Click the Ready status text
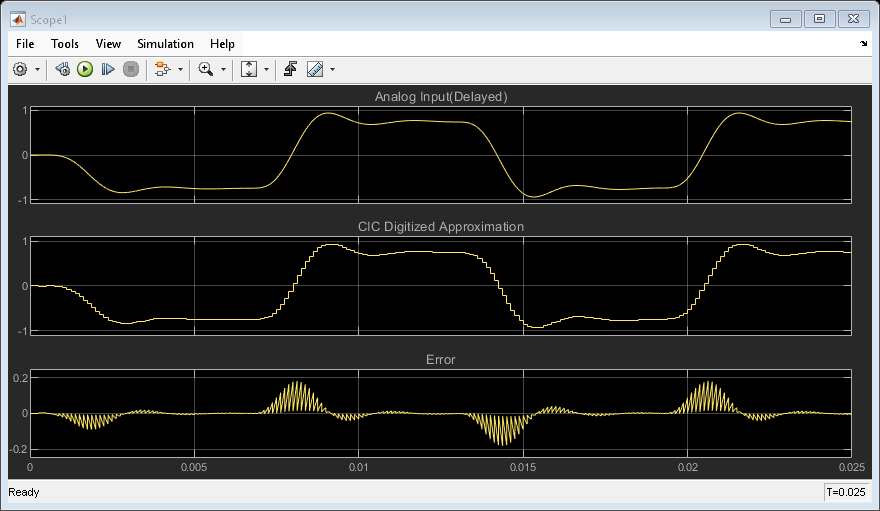 (24, 492)
